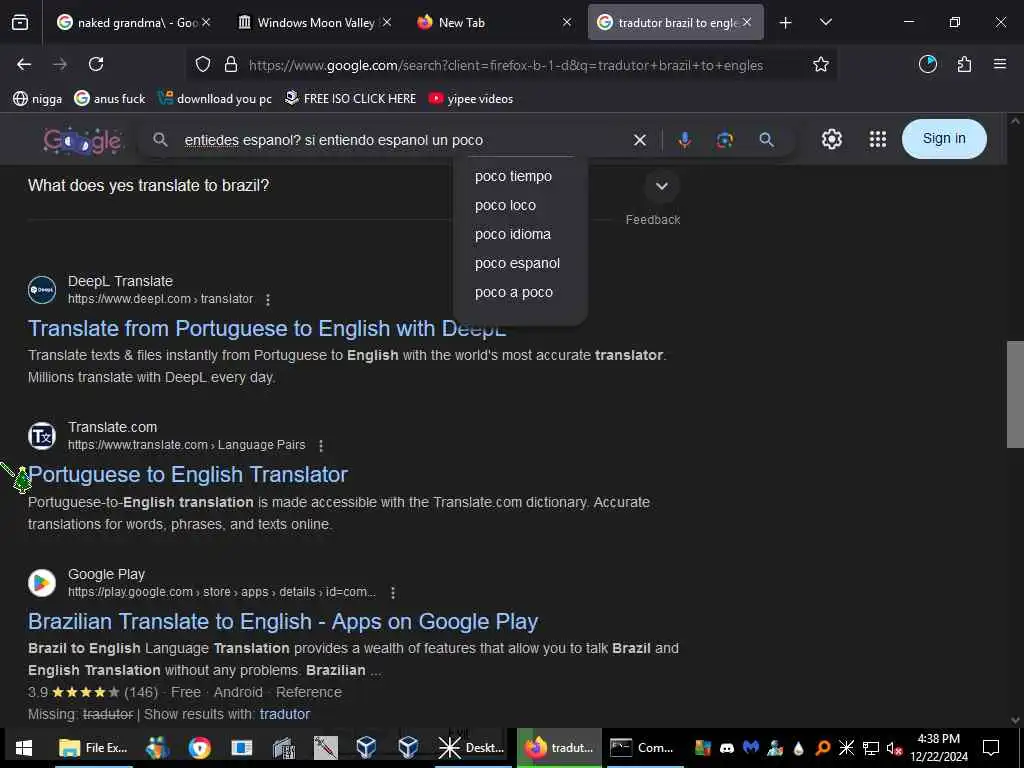
Task: Click the Malwarebytes tray icon
Action: coord(751,748)
